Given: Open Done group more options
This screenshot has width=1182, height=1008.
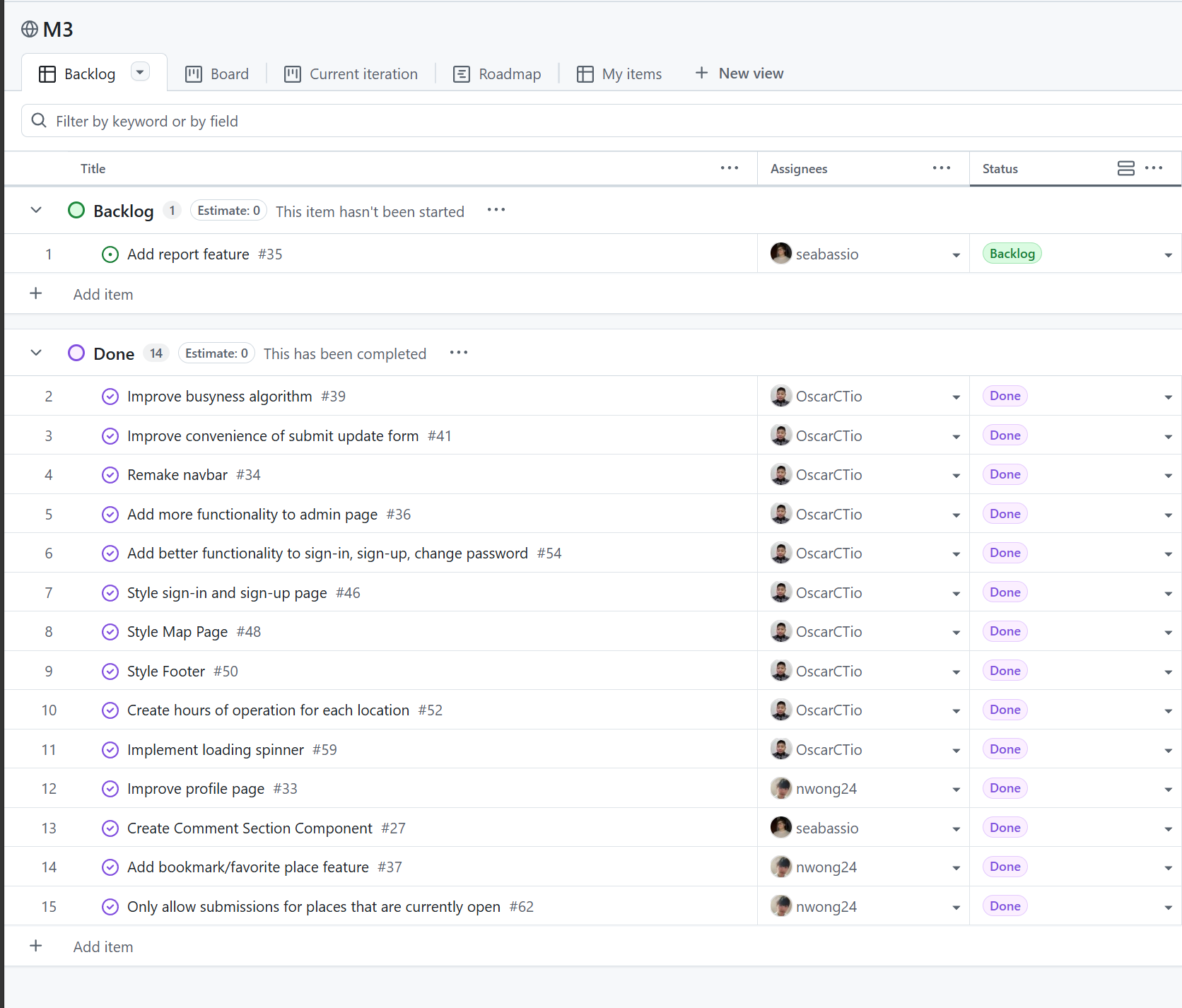Looking at the screenshot, I should [x=459, y=353].
